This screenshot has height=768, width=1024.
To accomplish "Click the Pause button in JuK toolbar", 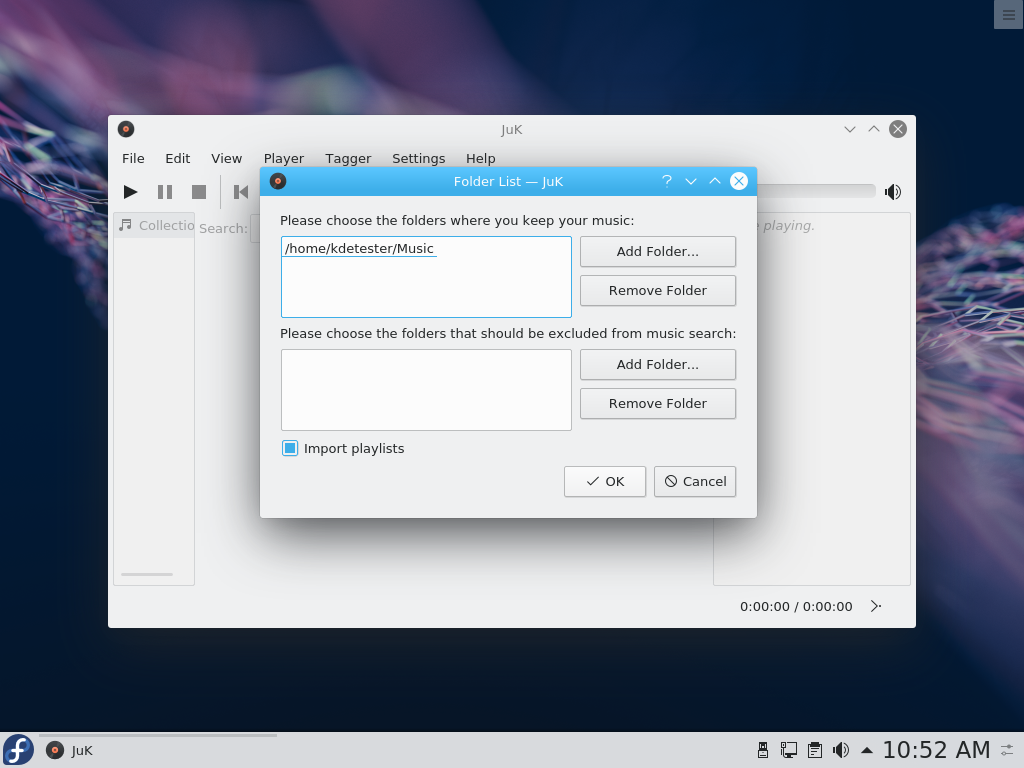I will 165,192.
